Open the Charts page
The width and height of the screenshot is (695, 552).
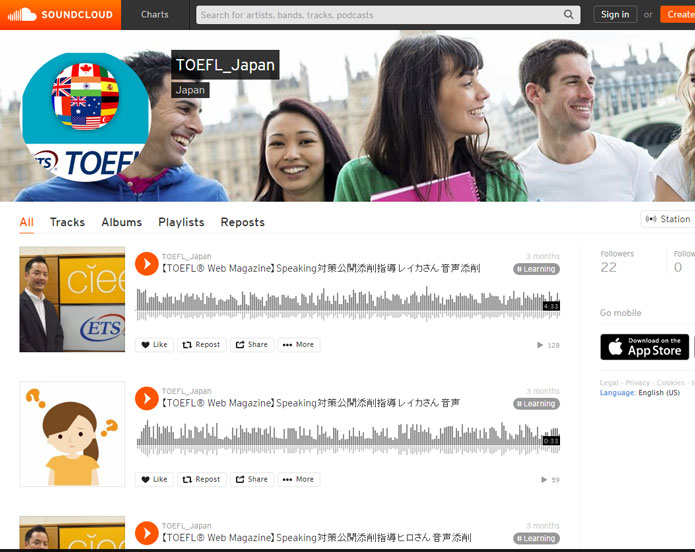tap(155, 15)
